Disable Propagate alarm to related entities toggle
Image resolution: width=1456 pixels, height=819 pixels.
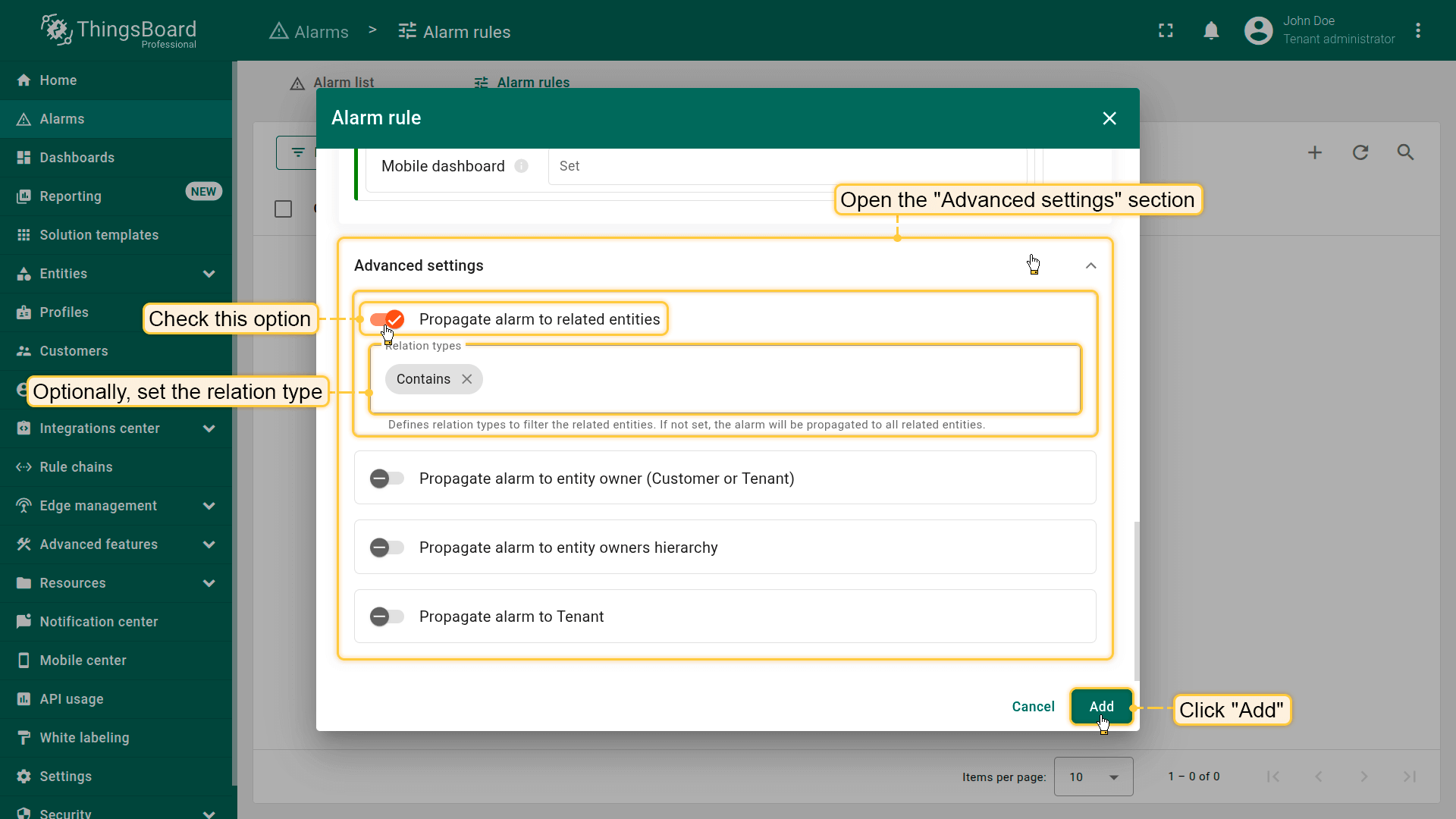click(x=388, y=319)
